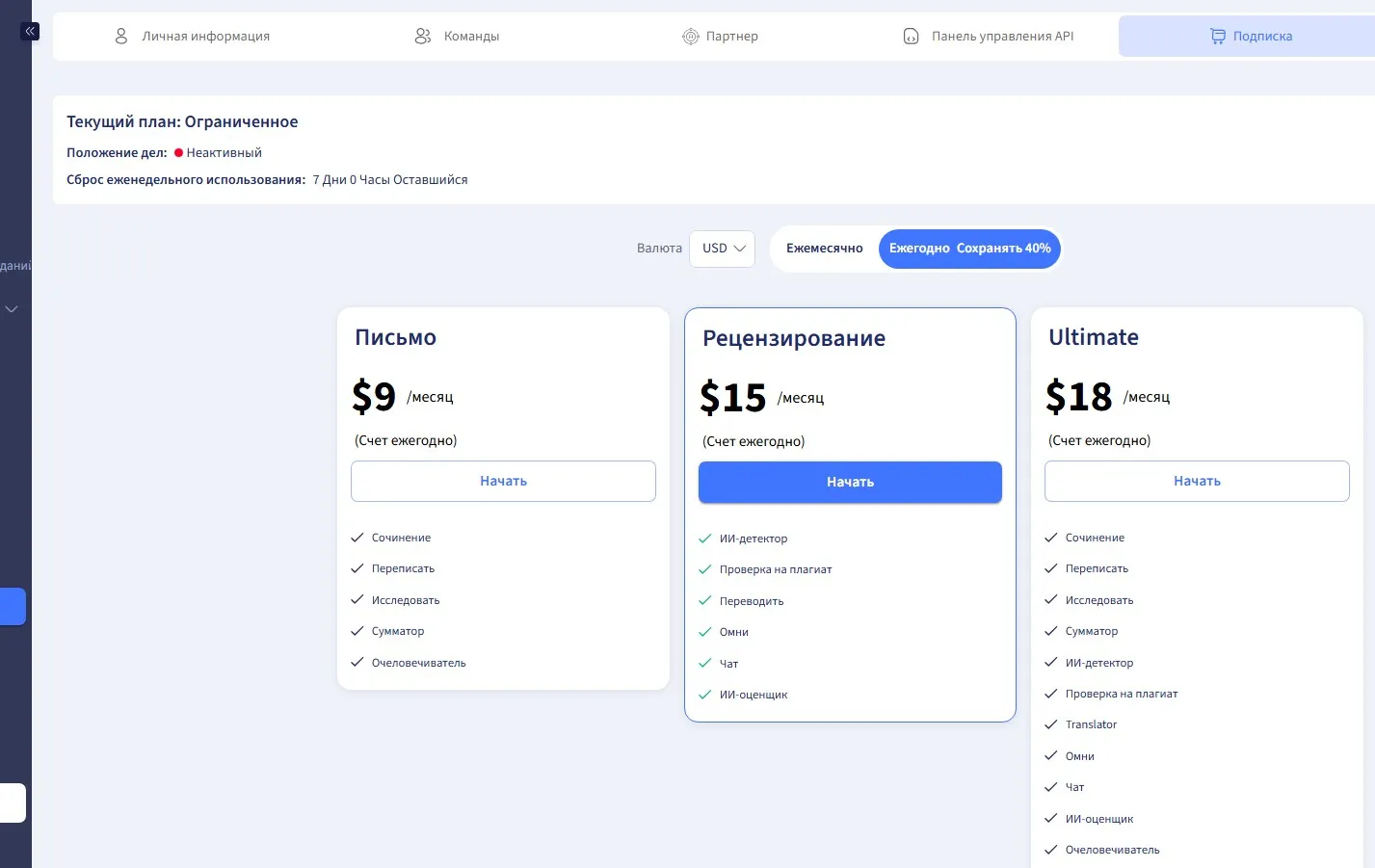
Task: Click the blue highlighted sidebar item
Action: click(x=13, y=606)
